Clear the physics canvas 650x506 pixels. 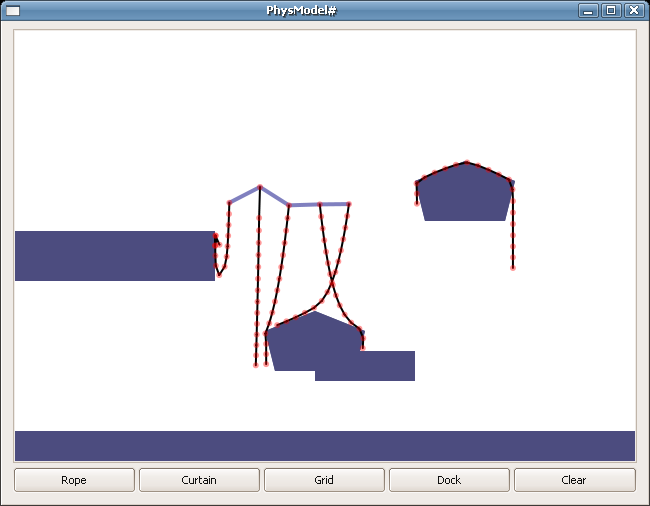[575, 480]
